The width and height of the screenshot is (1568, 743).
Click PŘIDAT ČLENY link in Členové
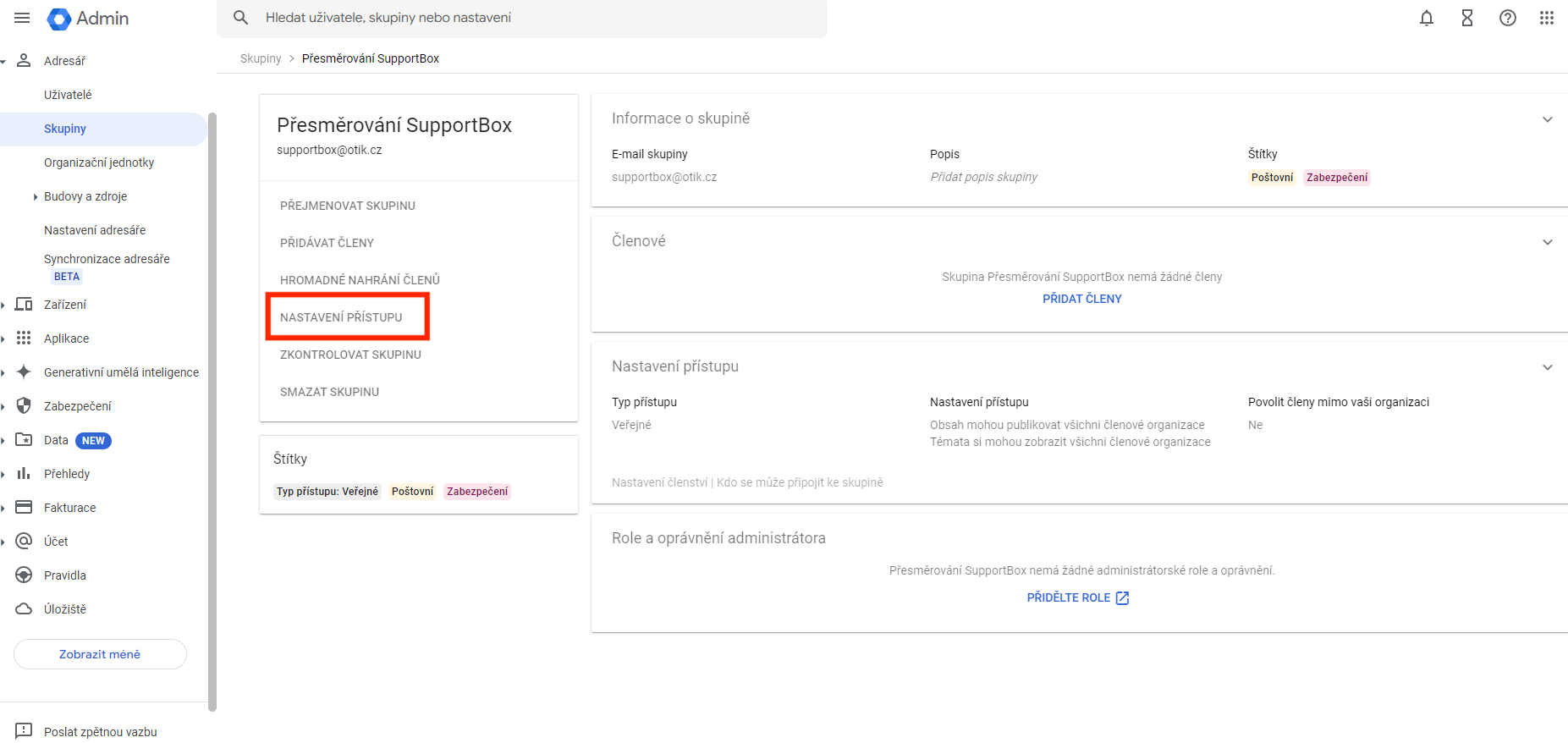click(x=1082, y=299)
